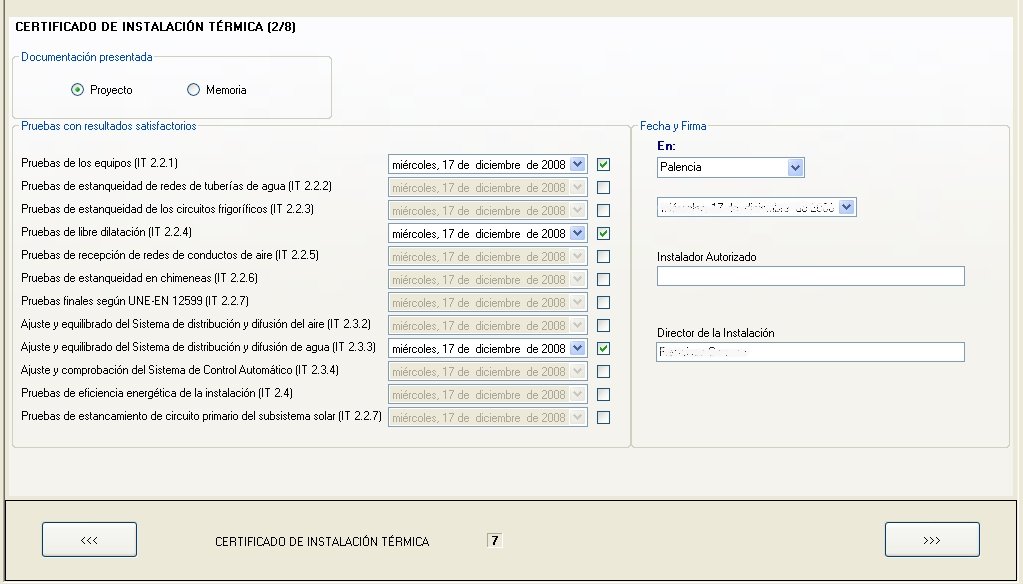Open the date dropdown for circuitos frigoríficos (IT 2.2.3)
The width and height of the screenshot is (1023, 584).
[577, 211]
